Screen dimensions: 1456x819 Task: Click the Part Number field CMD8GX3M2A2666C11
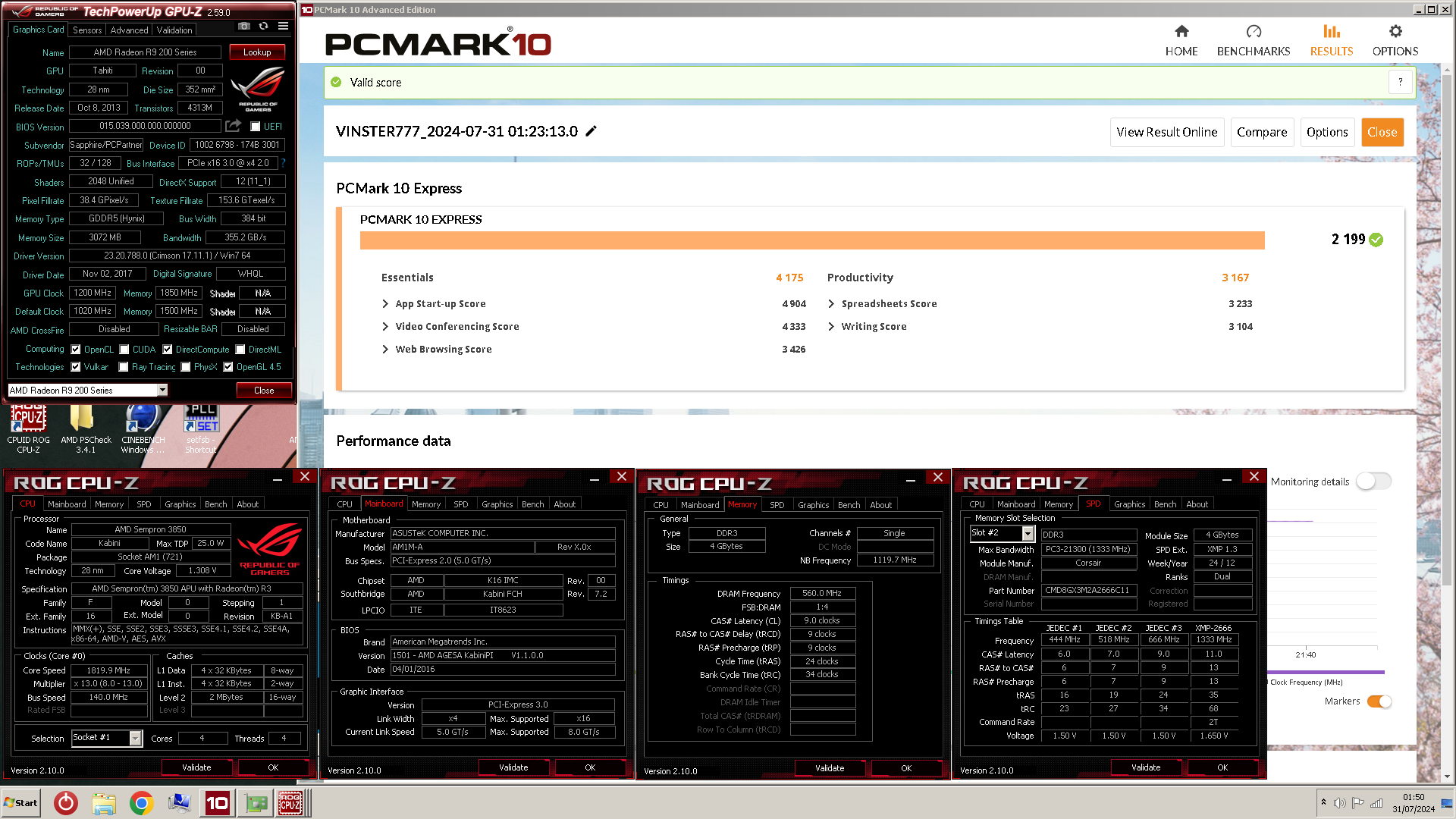click(x=1088, y=590)
